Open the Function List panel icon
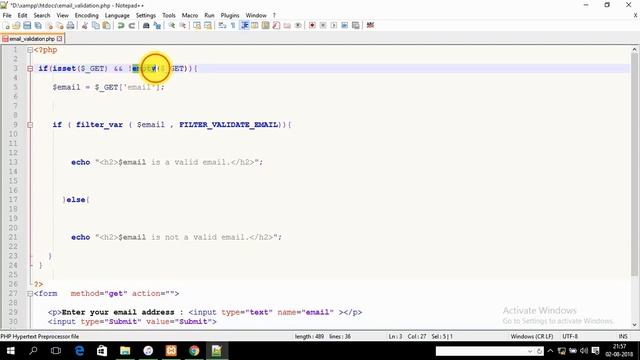The image size is (640, 360). click(276, 25)
